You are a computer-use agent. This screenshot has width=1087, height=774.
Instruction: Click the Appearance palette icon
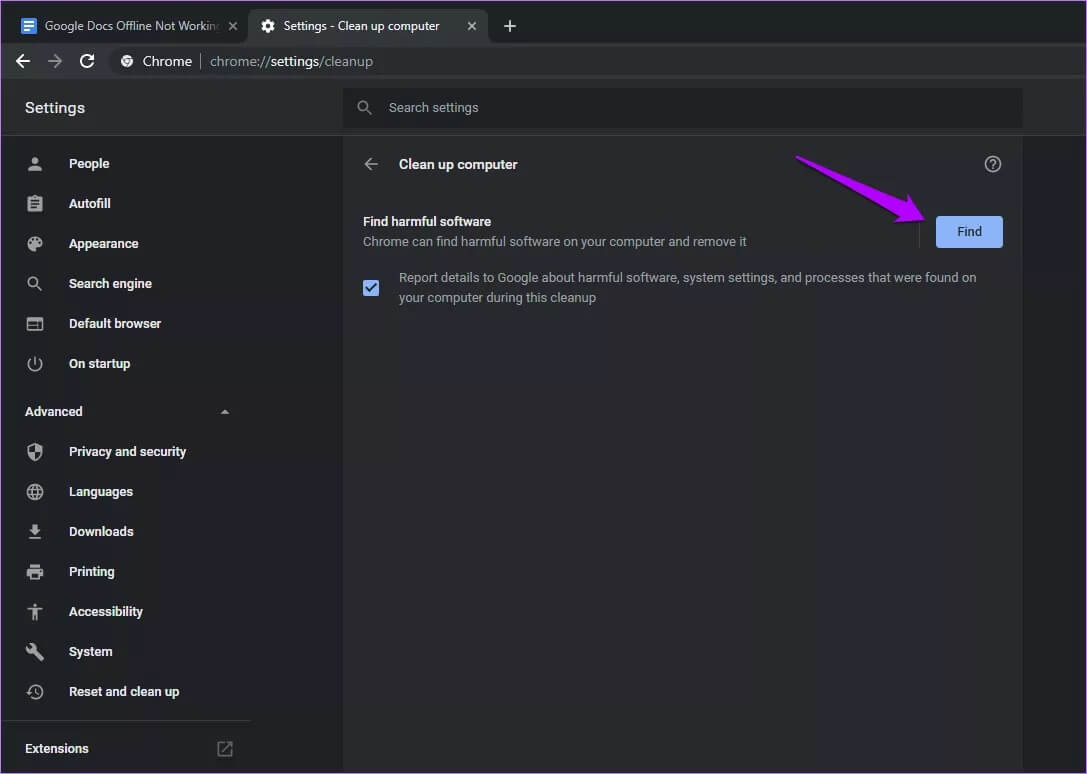(35, 244)
